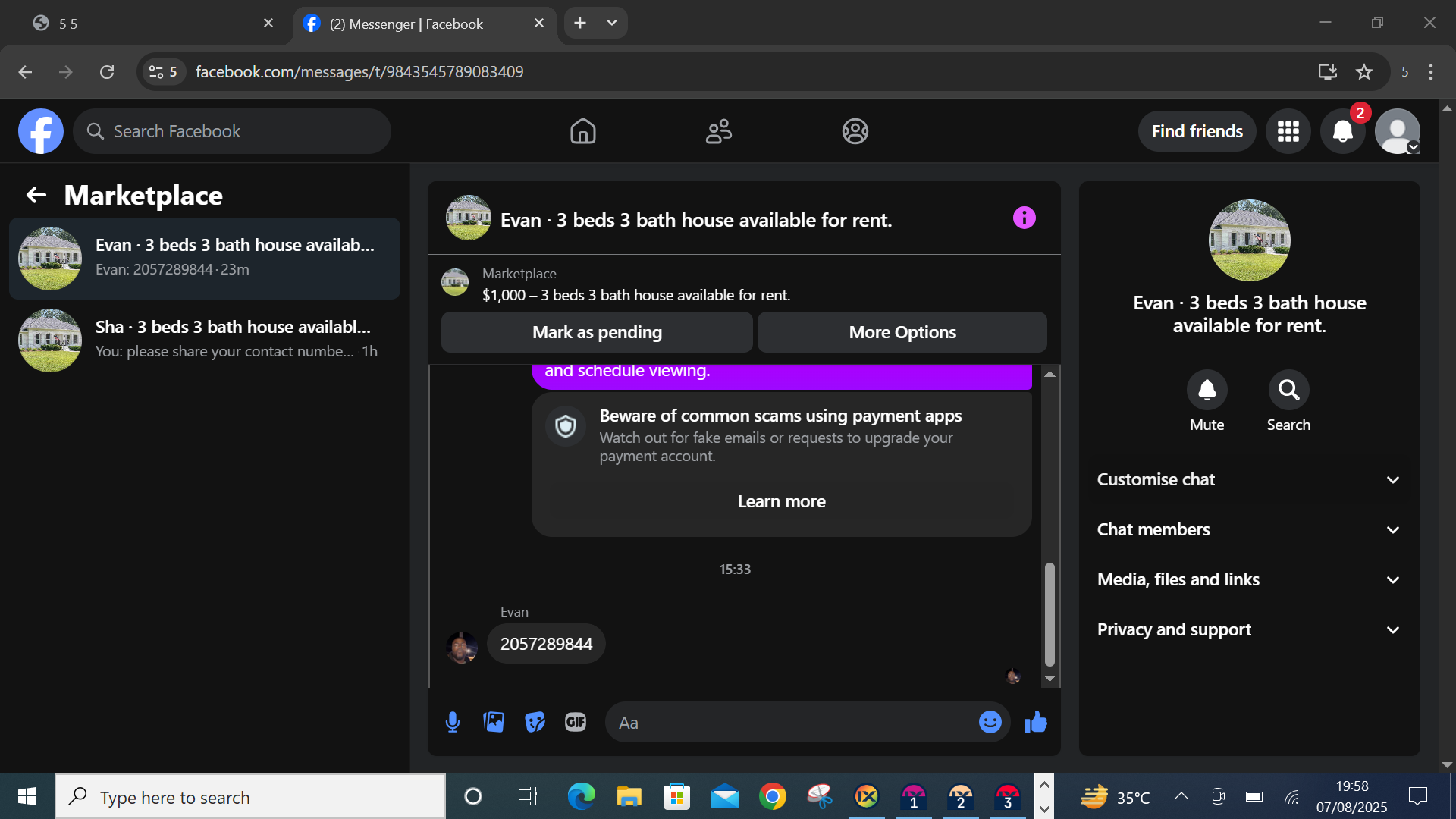Show hidden system tray icons
Screen dimensions: 1456x819
coord(1181,796)
